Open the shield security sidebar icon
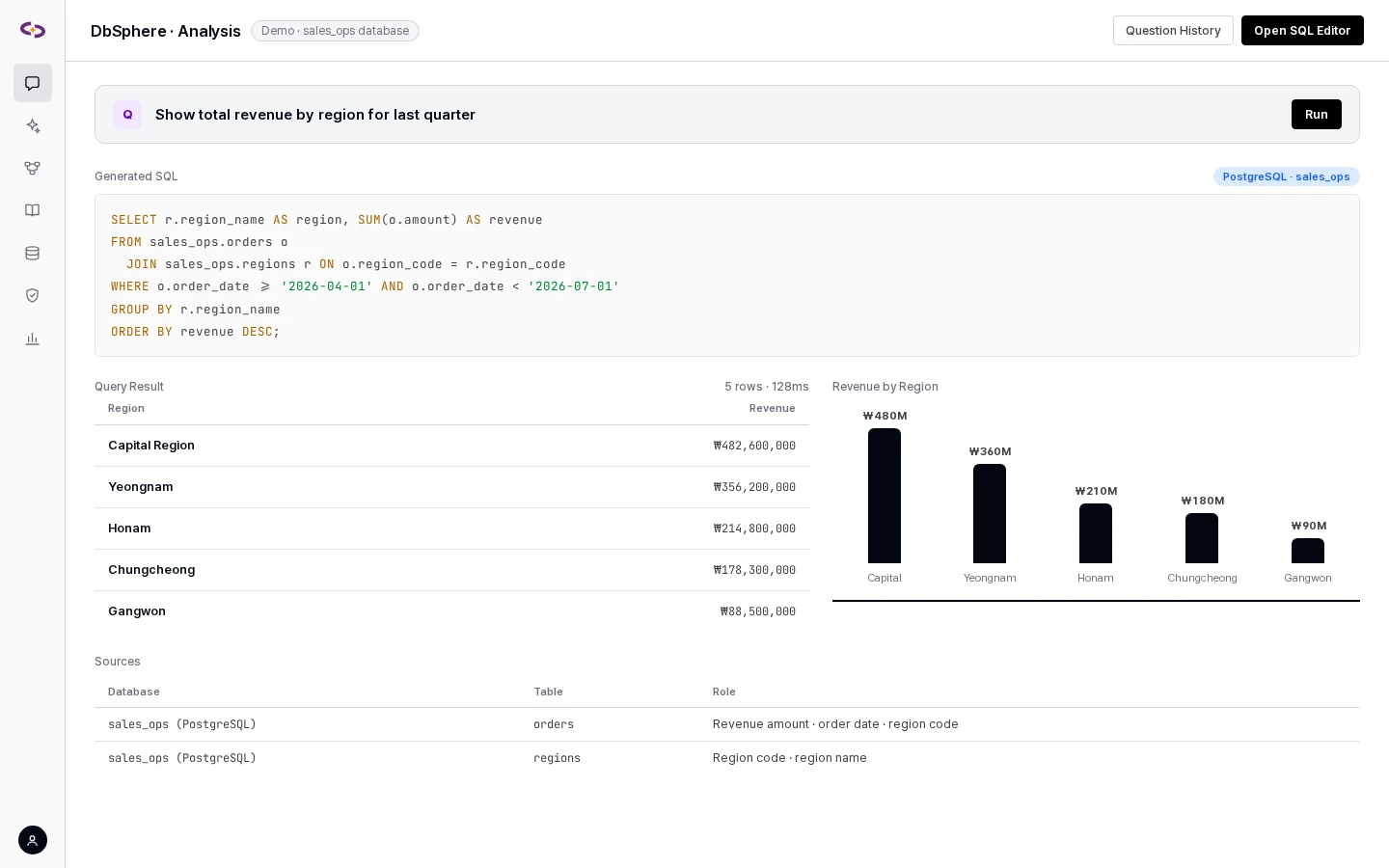 [x=33, y=295]
